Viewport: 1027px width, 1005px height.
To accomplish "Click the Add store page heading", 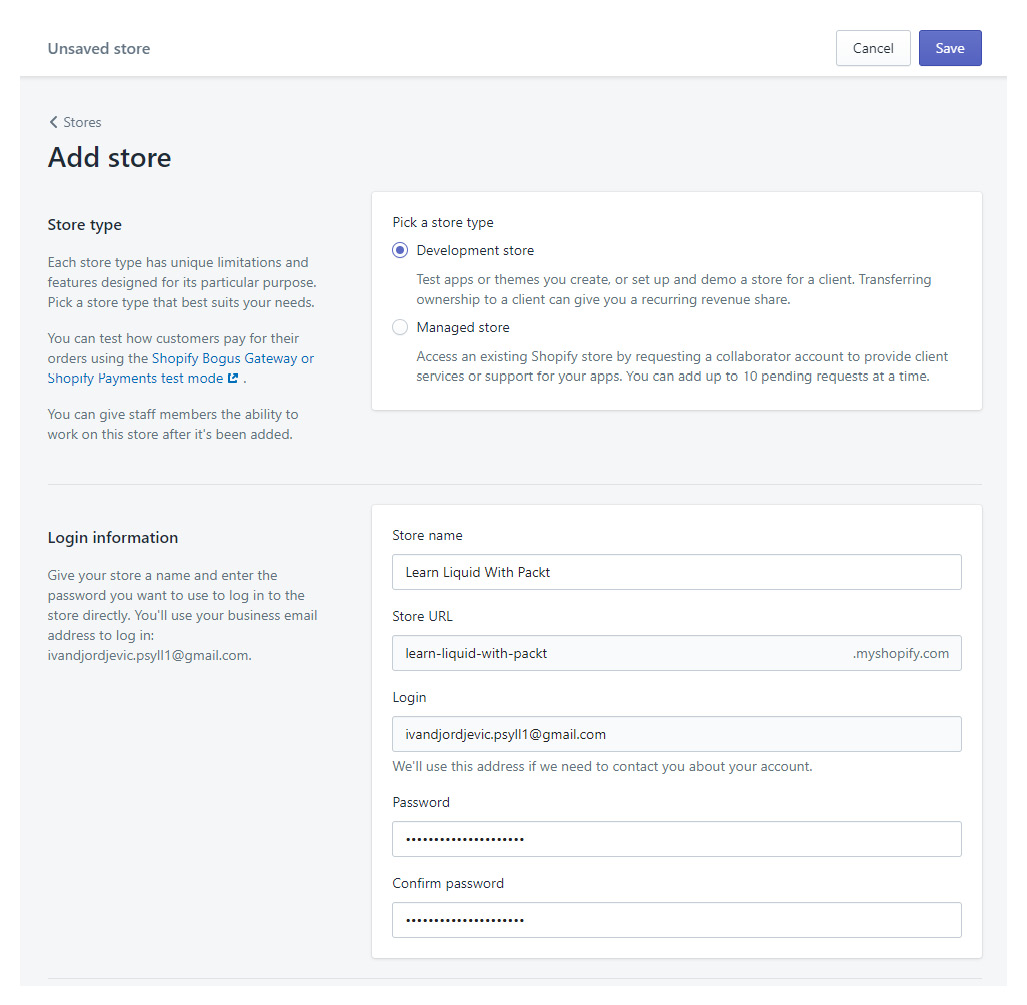I will 109,157.
